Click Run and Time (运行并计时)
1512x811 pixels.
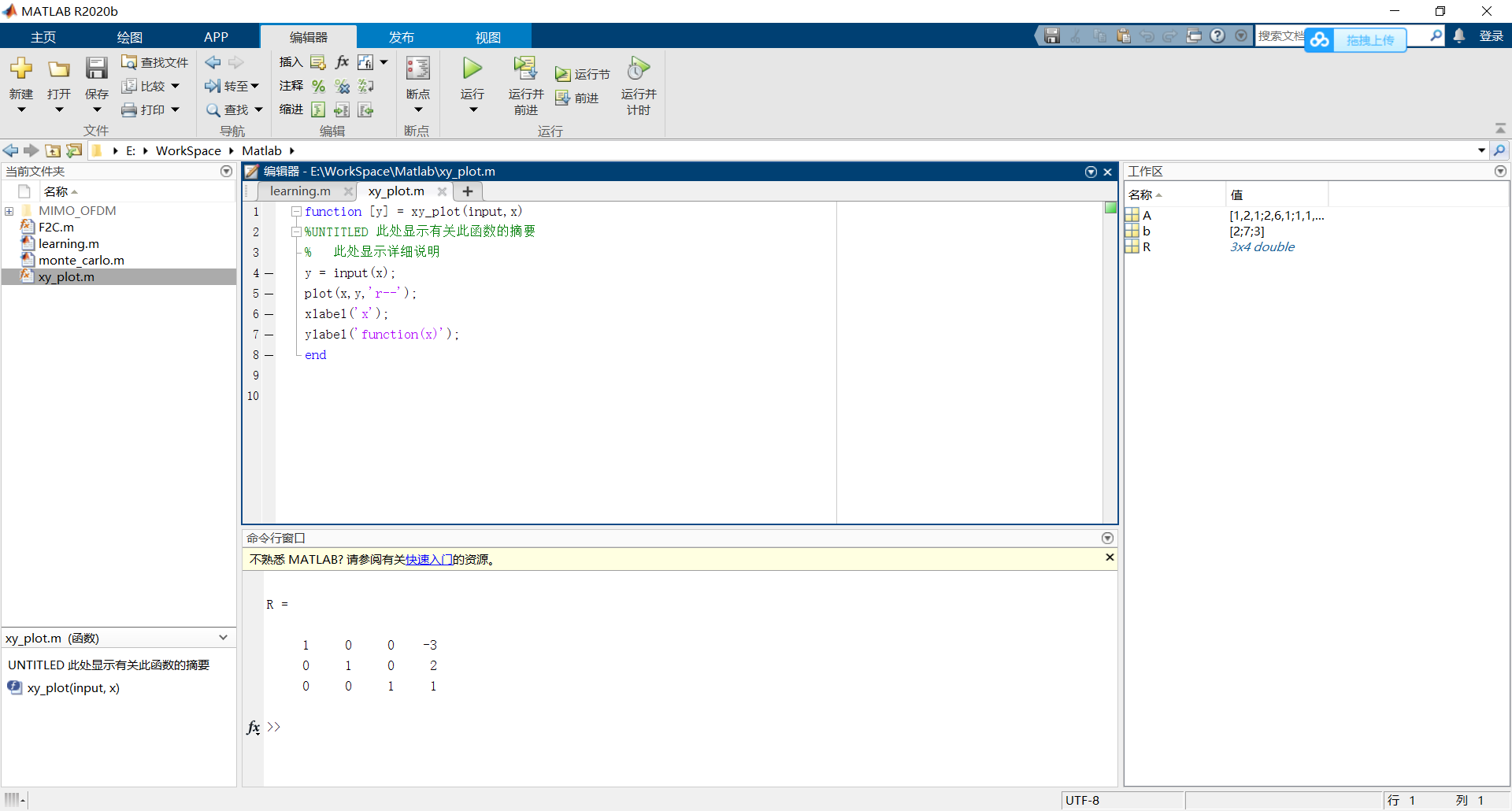(639, 85)
